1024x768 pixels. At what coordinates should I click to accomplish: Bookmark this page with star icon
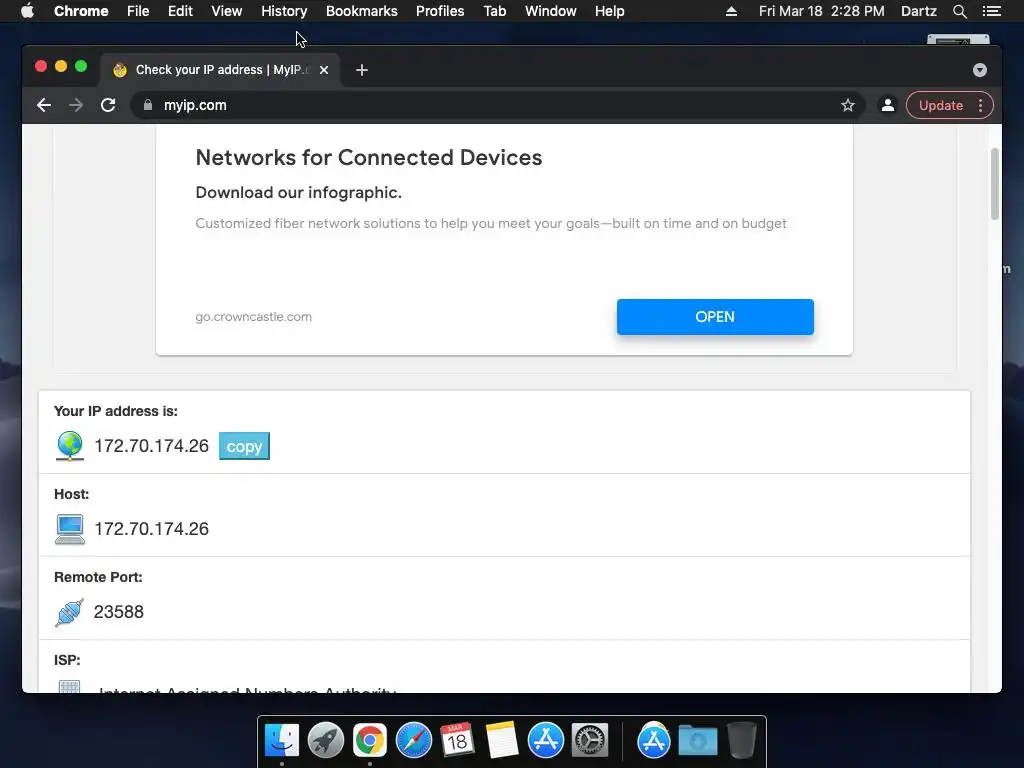pos(848,105)
